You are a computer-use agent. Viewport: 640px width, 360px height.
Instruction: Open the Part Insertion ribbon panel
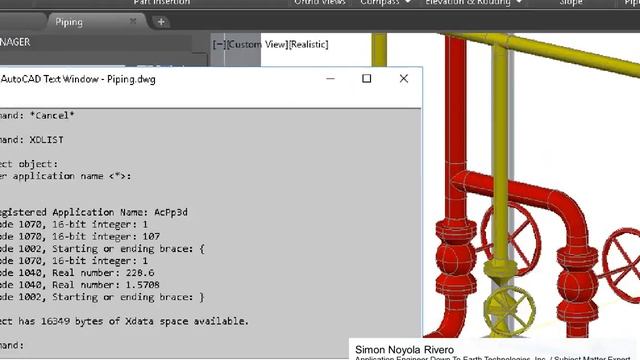162,2
